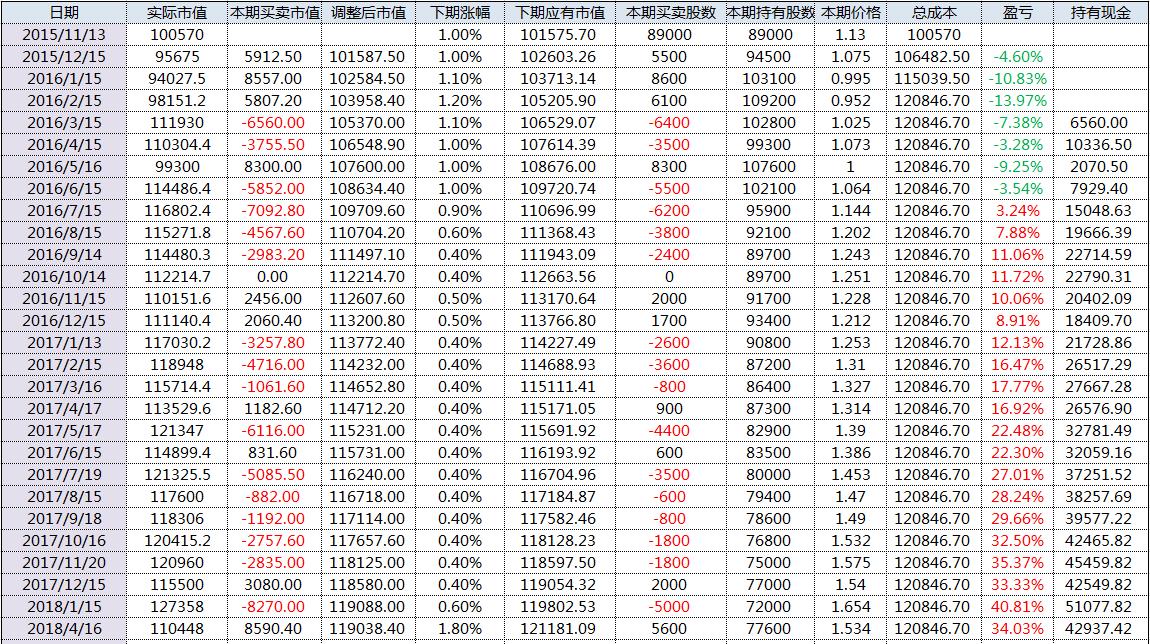Image resolution: width=1150 pixels, height=644 pixels.
Task: Click the 实际市值 header cell
Action: pos(177,12)
